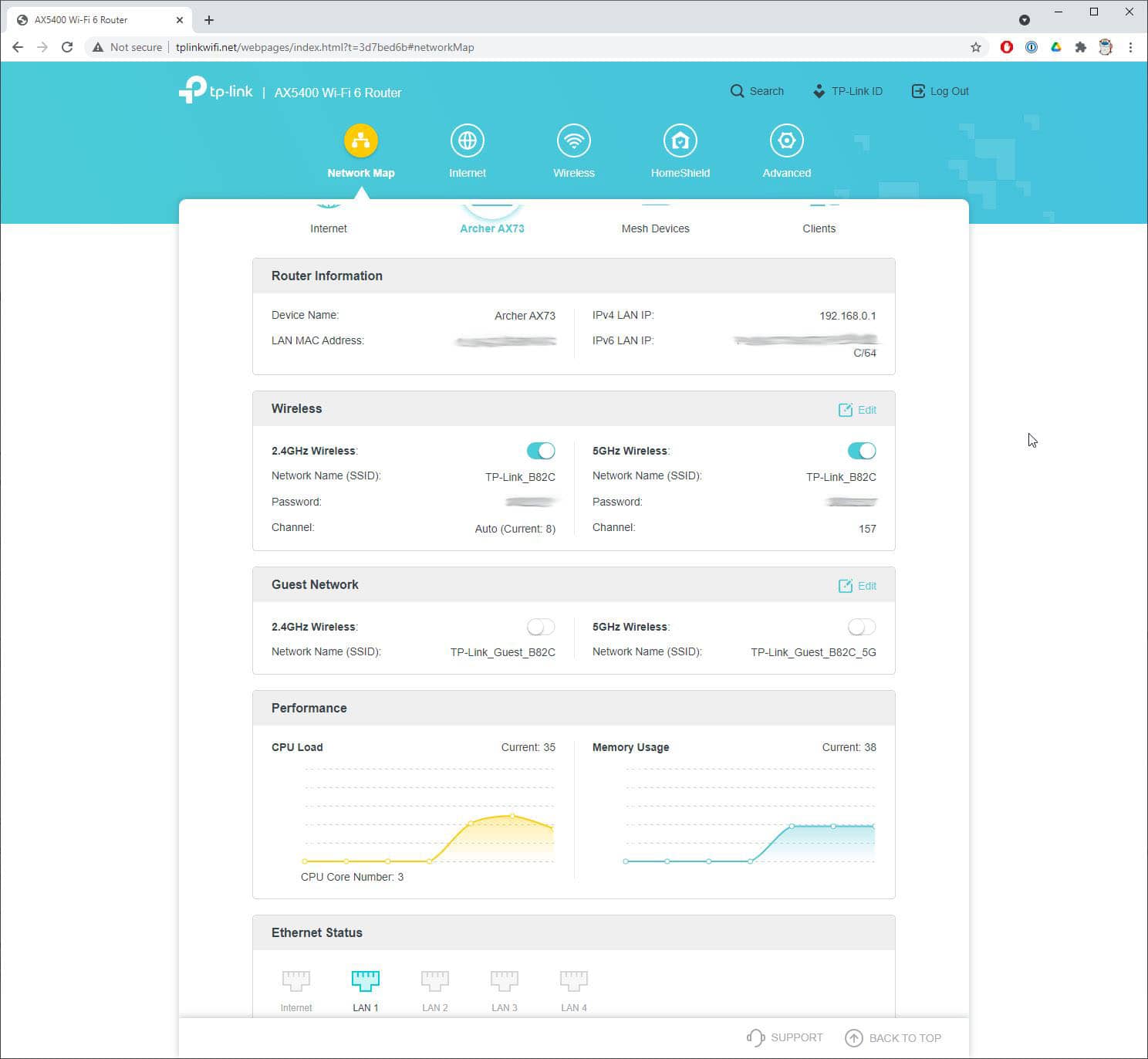Open the HomeShield icon
The image size is (1148, 1059).
(680, 140)
